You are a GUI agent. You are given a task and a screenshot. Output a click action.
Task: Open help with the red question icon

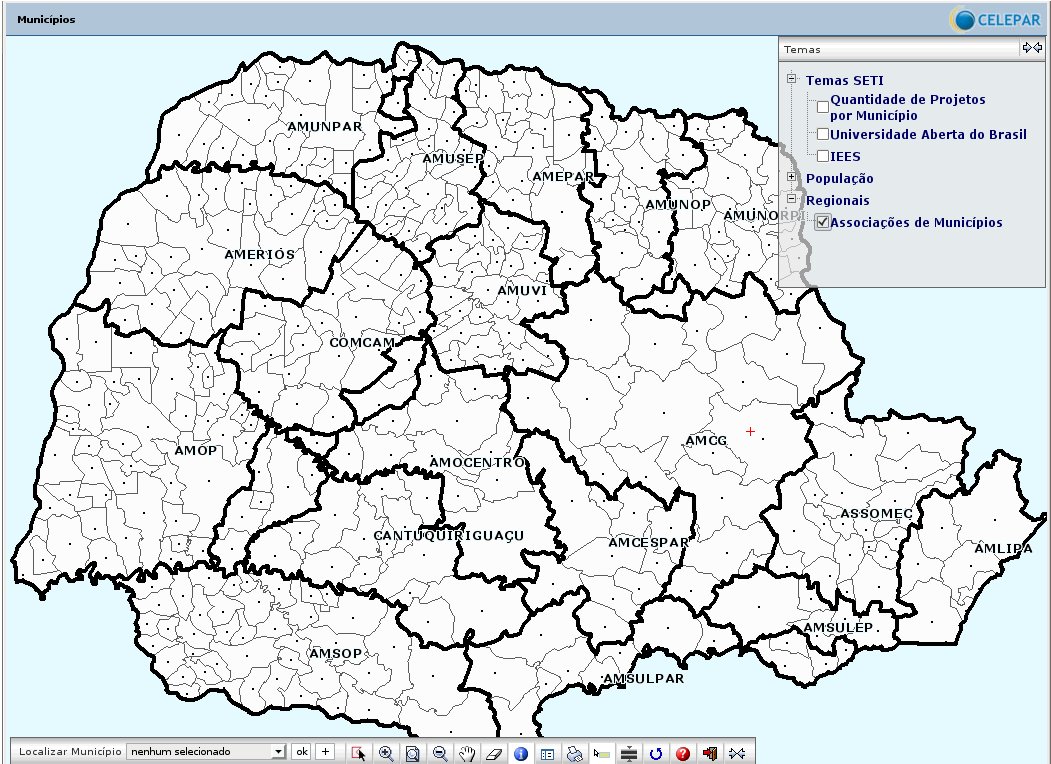(683, 753)
